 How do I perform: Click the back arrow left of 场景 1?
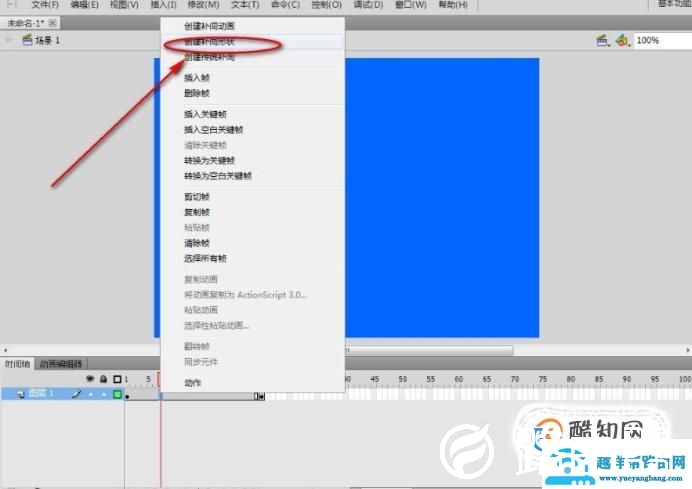coord(8,40)
